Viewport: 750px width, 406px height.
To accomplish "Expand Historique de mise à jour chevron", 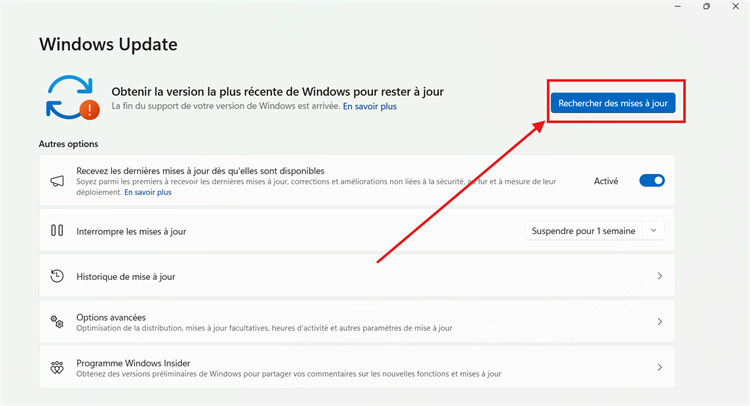I will click(660, 276).
